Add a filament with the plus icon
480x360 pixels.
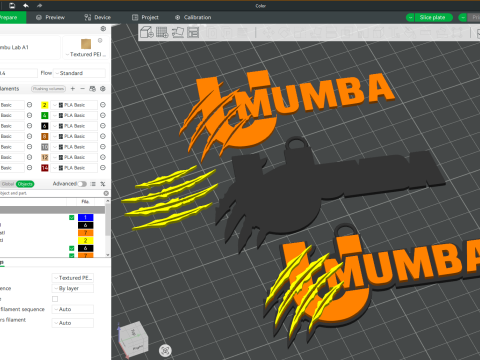tap(73, 89)
